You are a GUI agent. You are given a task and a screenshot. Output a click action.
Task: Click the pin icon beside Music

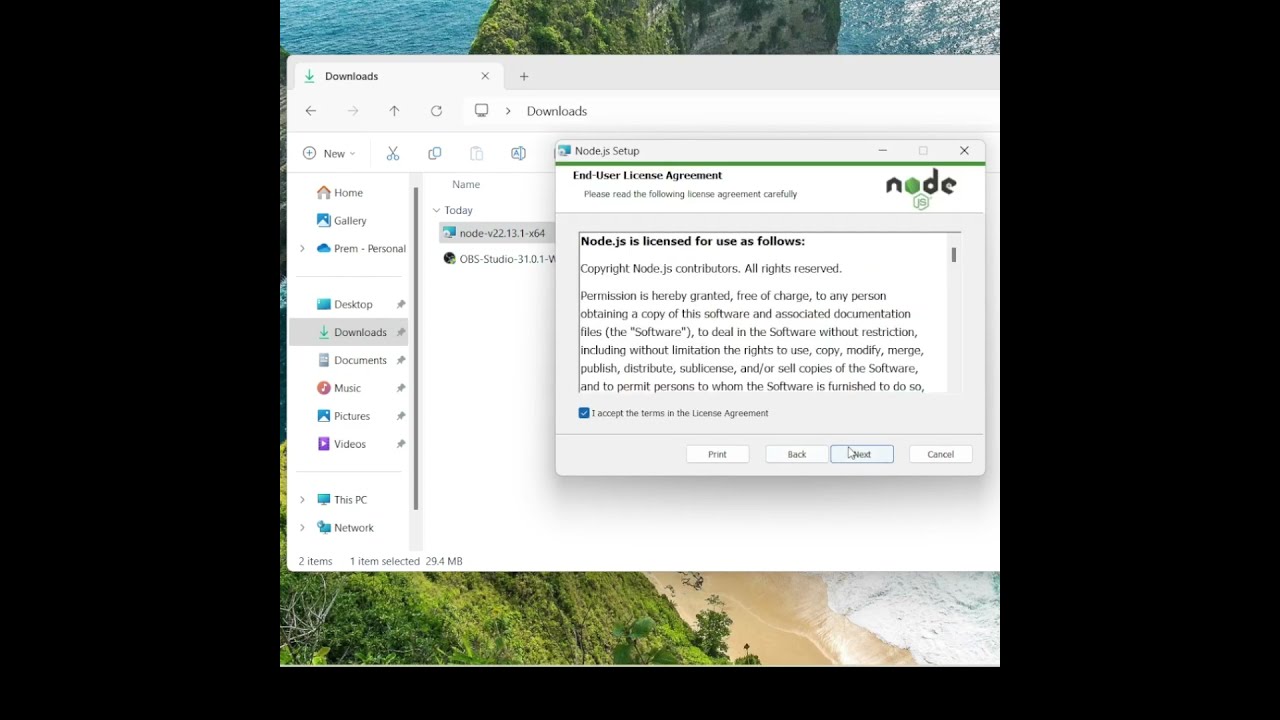tap(401, 388)
